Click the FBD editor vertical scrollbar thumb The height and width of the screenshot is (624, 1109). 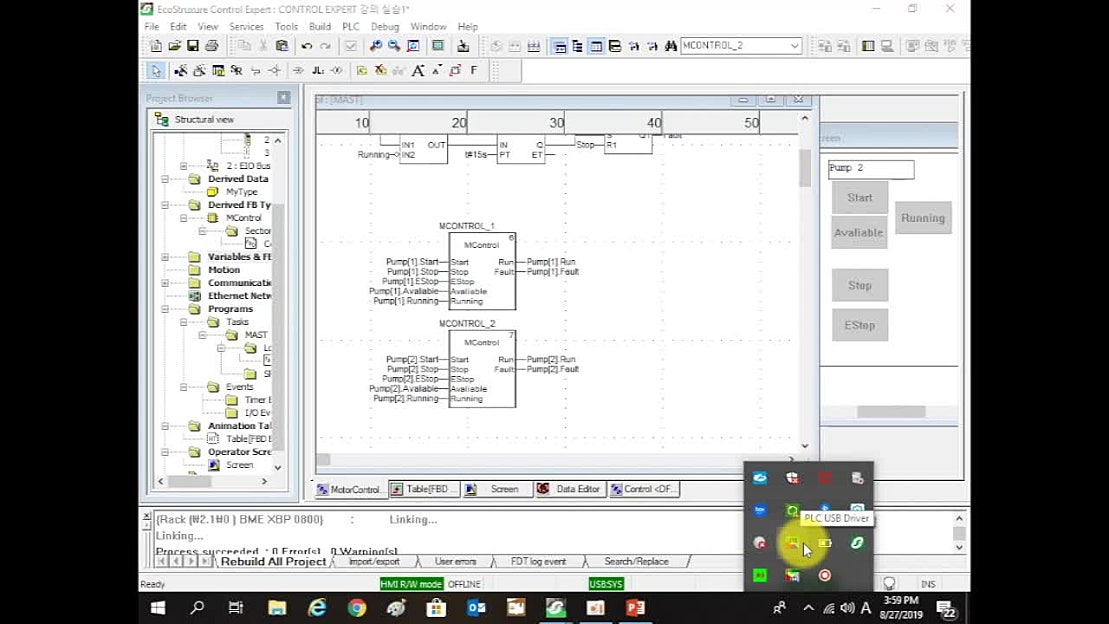tap(805, 168)
